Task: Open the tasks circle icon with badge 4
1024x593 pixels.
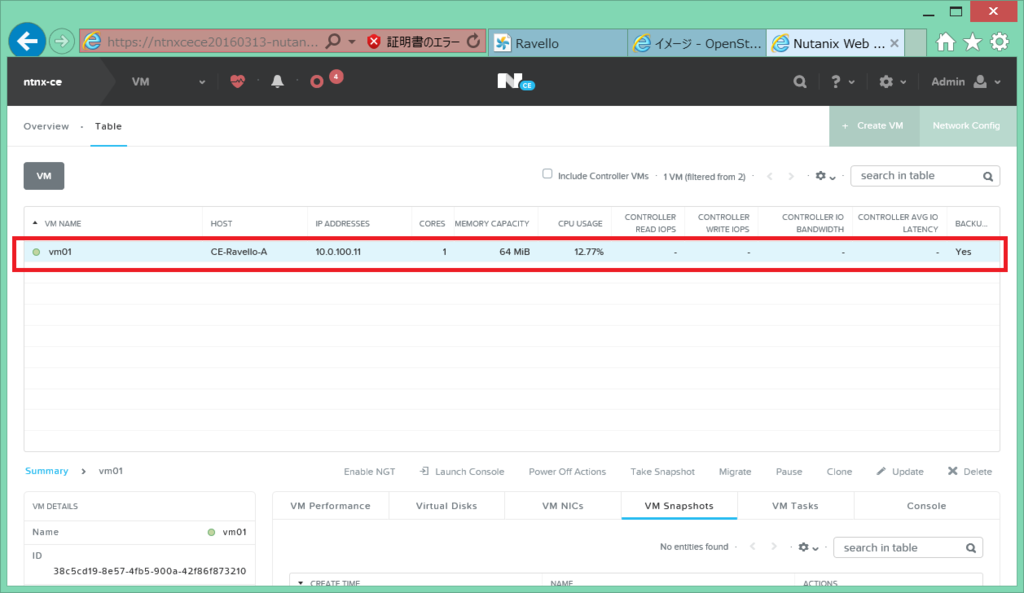Action: (317, 82)
